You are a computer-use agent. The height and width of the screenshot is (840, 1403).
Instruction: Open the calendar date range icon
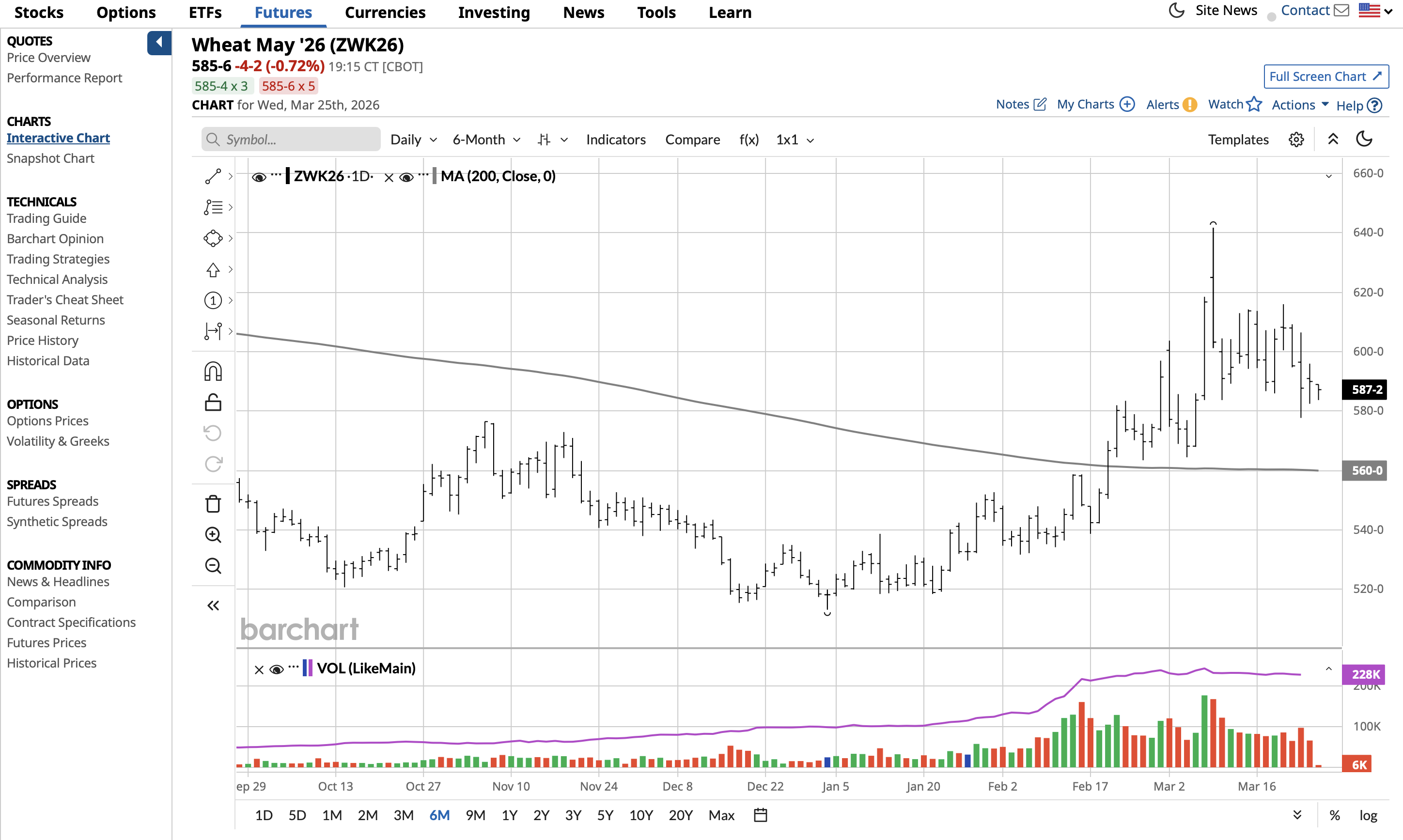(760, 815)
